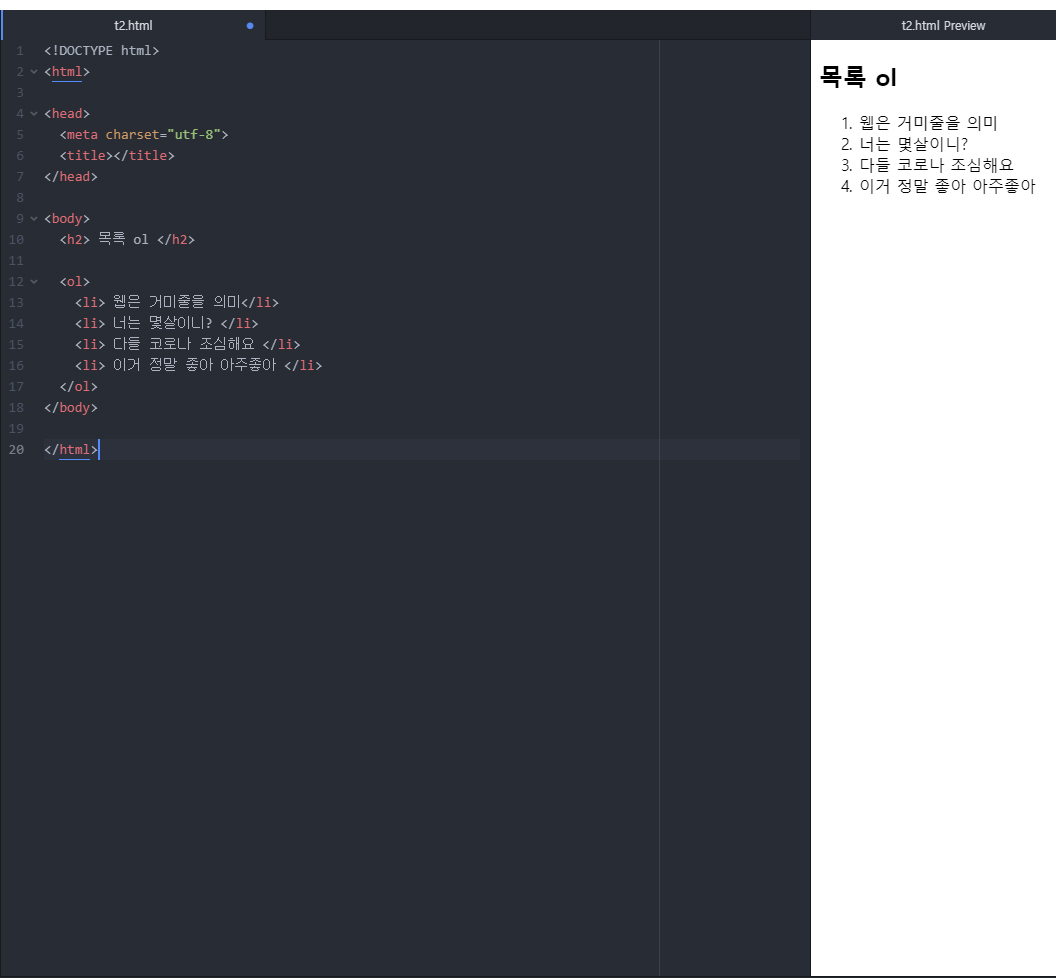The image size is (1056, 978).
Task: Click the code line with 너는 몇살이니?
Action: (166, 323)
